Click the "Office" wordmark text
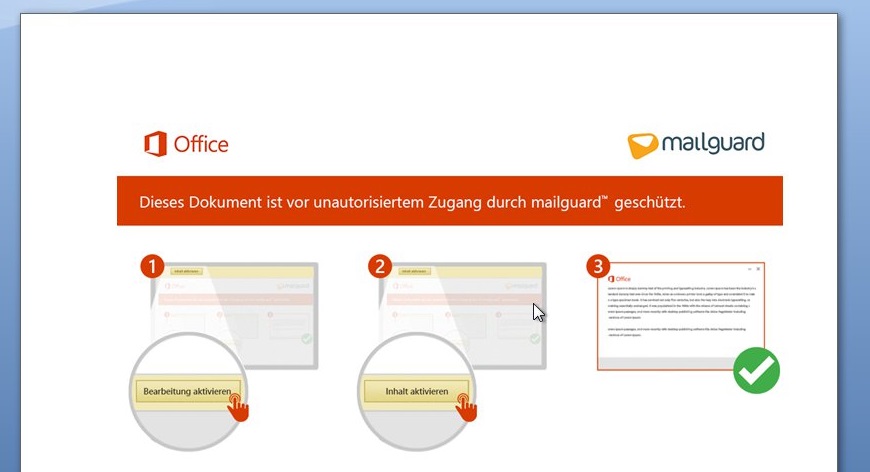The width and height of the screenshot is (870, 472). (x=201, y=144)
